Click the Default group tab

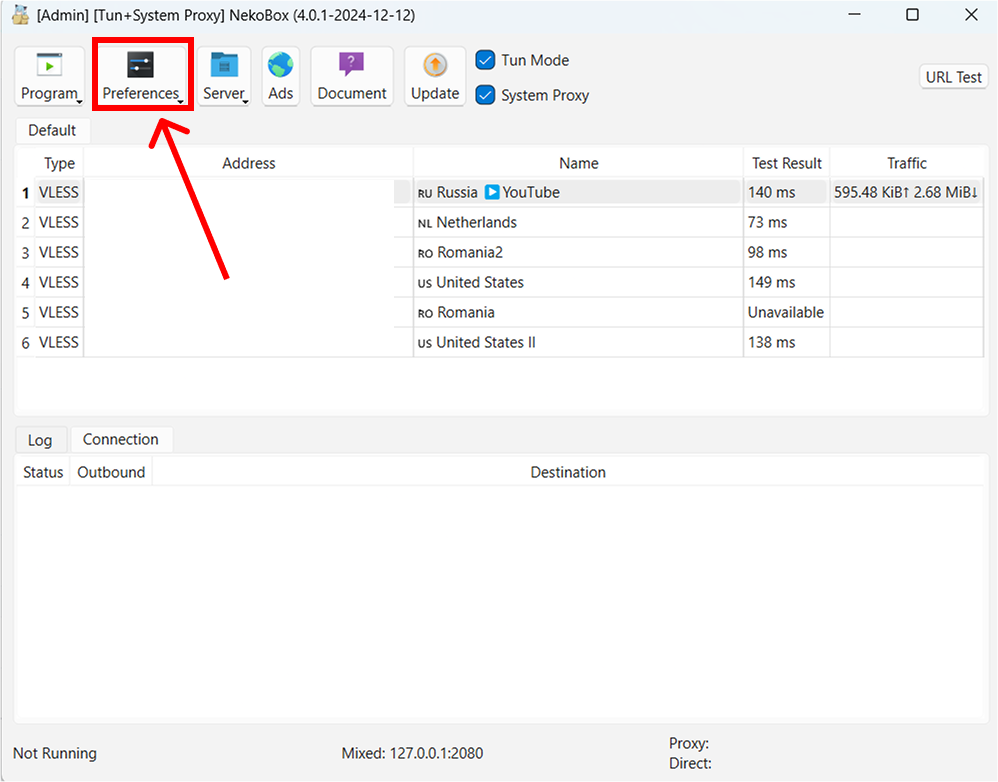point(52,130)
